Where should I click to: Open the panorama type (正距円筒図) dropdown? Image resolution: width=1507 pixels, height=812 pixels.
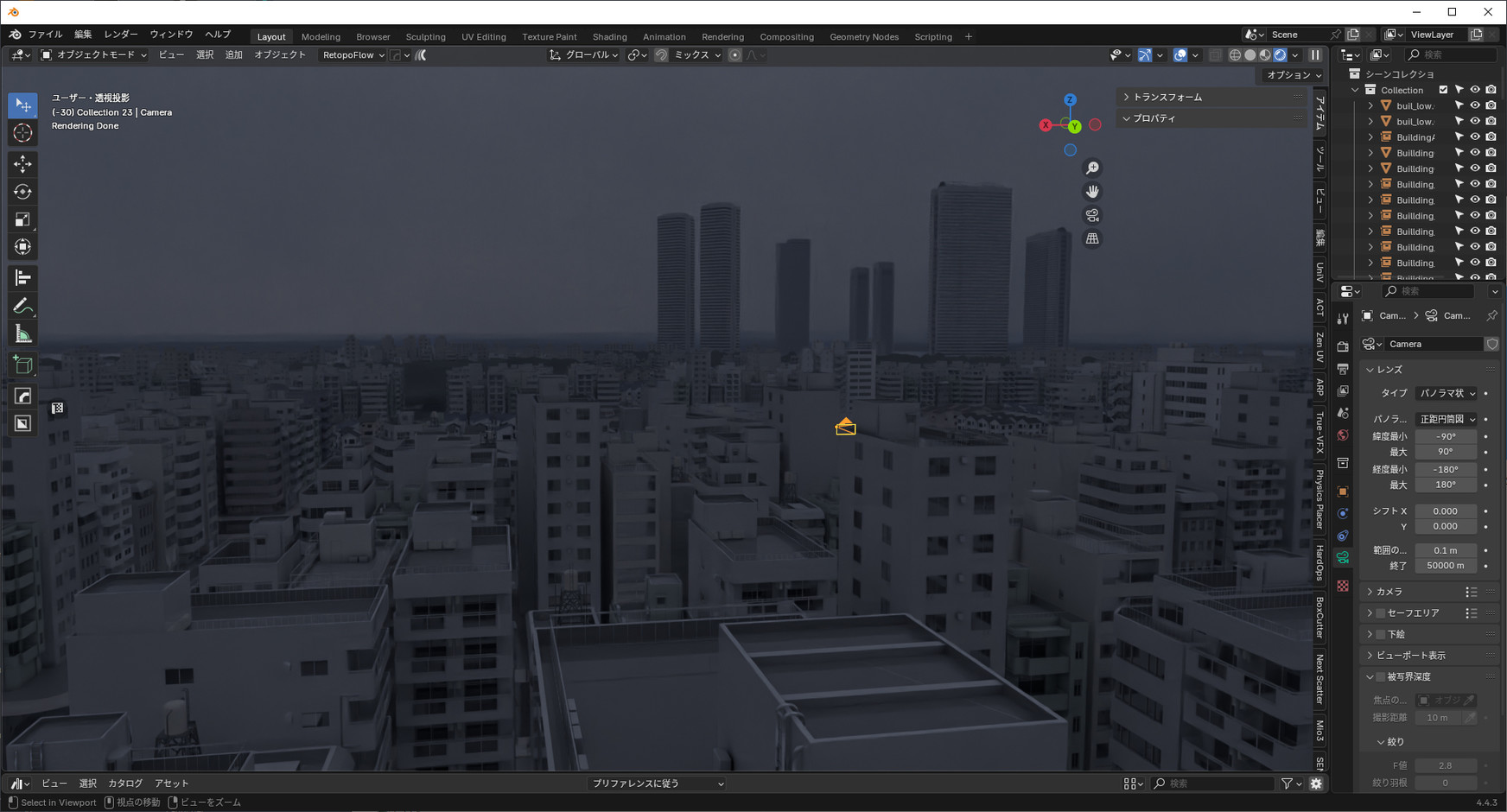pos(1447,419)
